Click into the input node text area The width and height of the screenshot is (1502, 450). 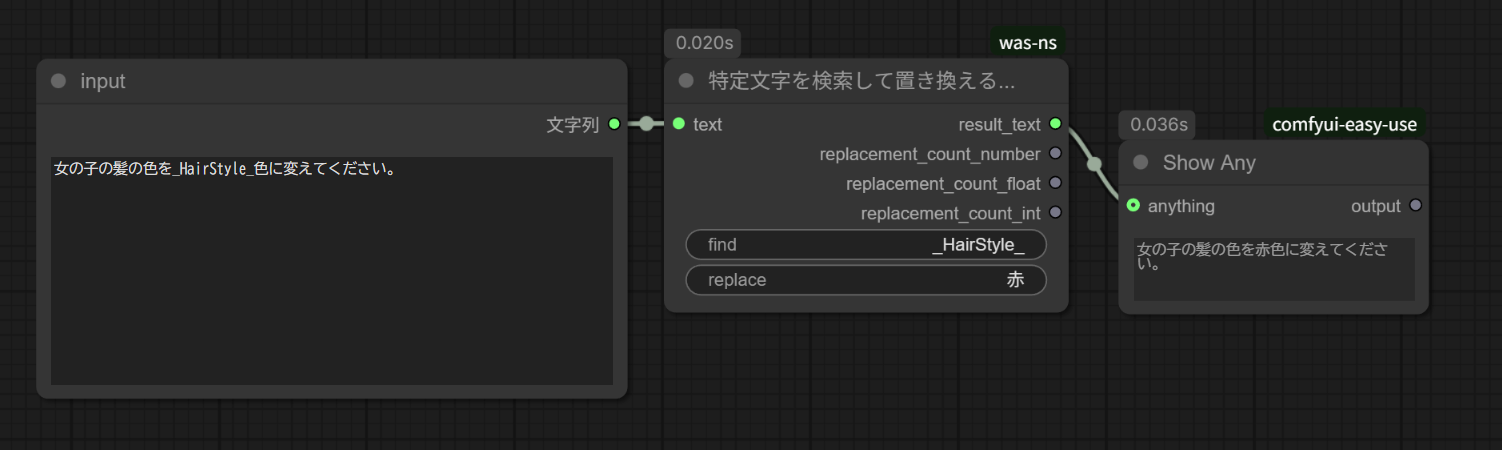(332, 271)
